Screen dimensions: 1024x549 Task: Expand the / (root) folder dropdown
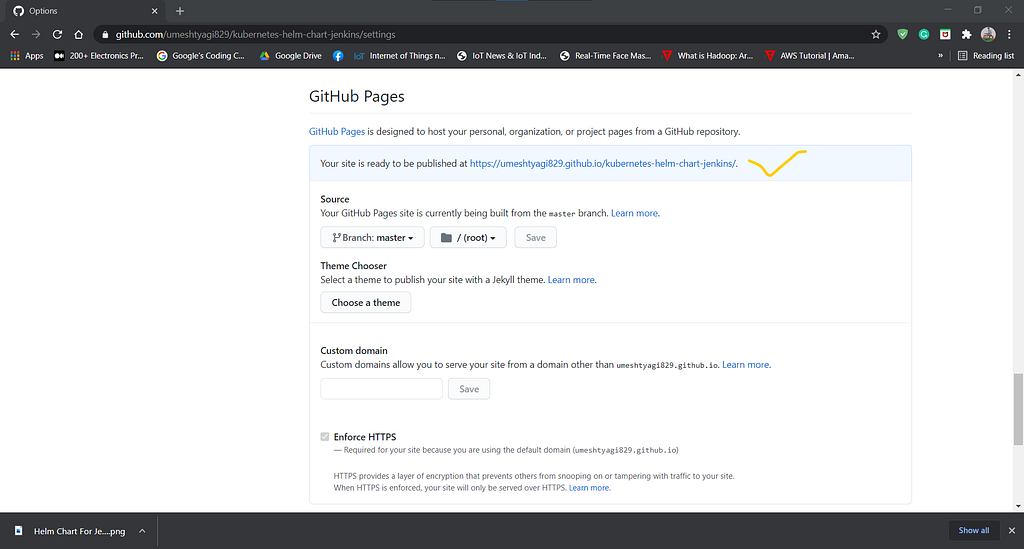(468, 238)
